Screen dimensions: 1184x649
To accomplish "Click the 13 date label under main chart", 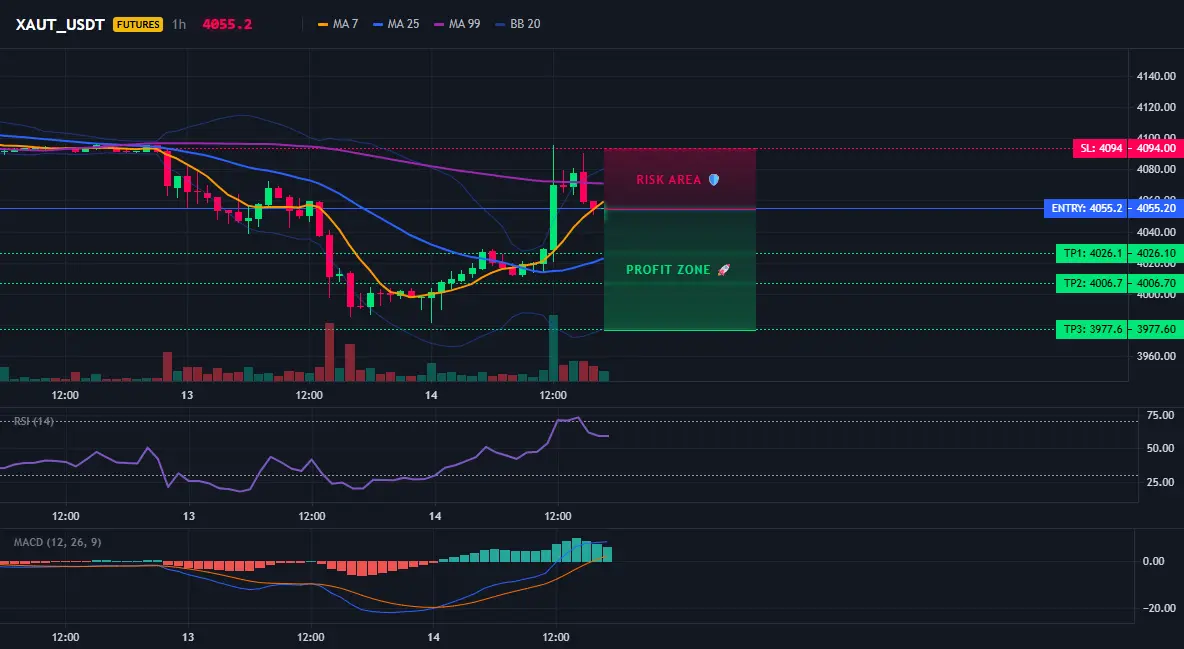I will (187, 395).
